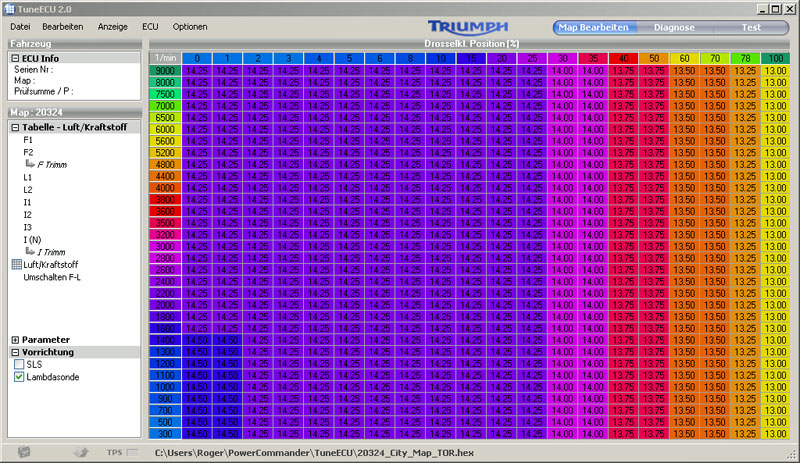Screen dimensions: 800x463
Task: Select the F Trimm entry
Action: [x=52, y=164]
